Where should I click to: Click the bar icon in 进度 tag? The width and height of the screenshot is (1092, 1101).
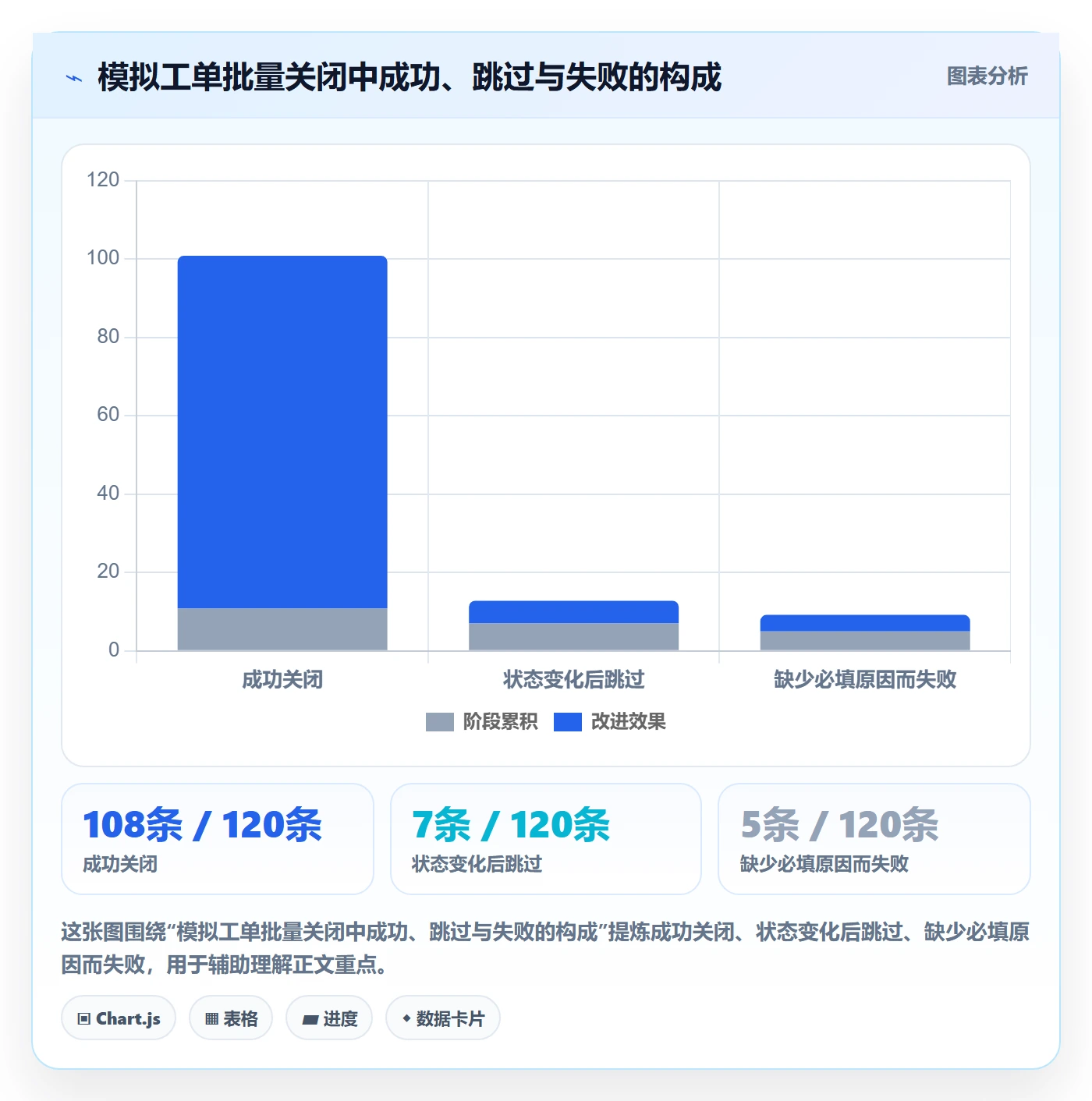(310, 1019)
